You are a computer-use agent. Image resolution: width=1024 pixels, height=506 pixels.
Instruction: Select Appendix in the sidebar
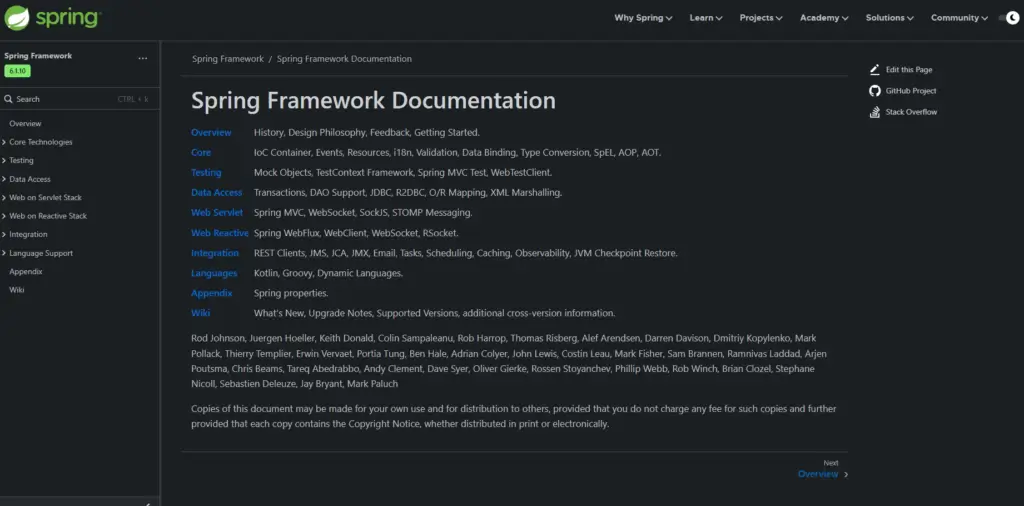[x=25, y=271]
